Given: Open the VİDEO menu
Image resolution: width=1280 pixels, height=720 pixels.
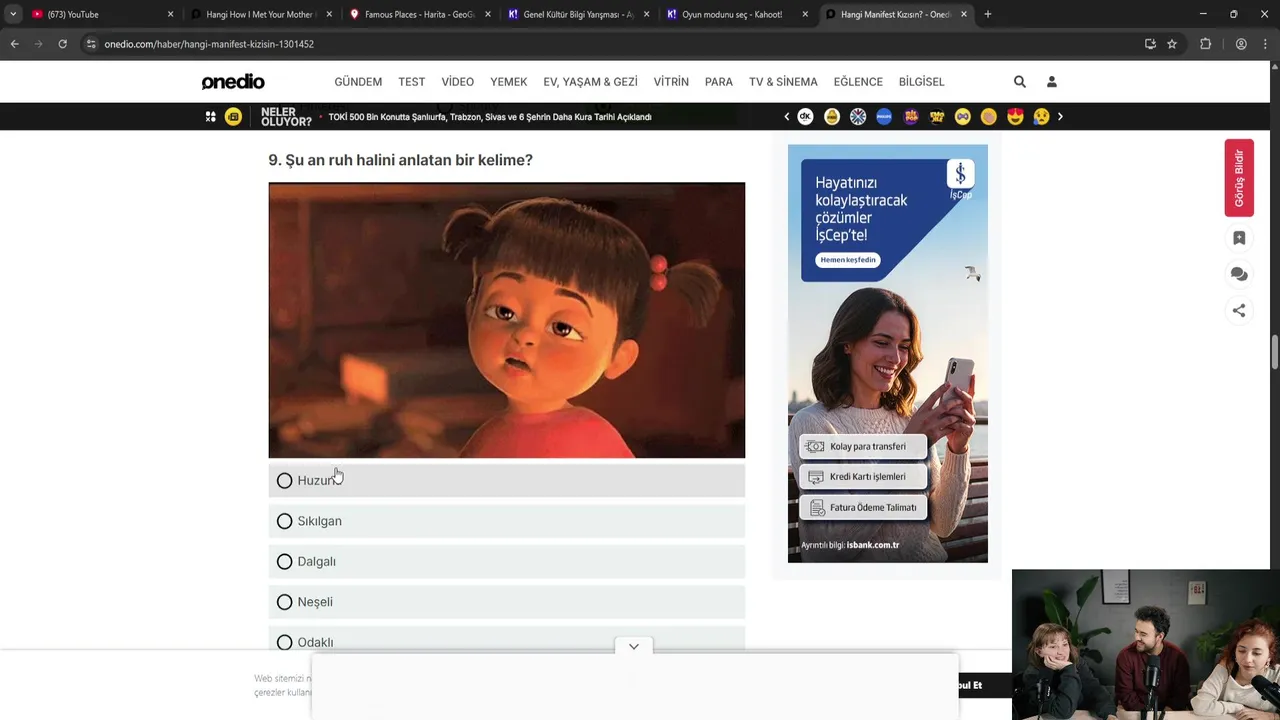Looking at the screenshot, I should coord(458,82).
